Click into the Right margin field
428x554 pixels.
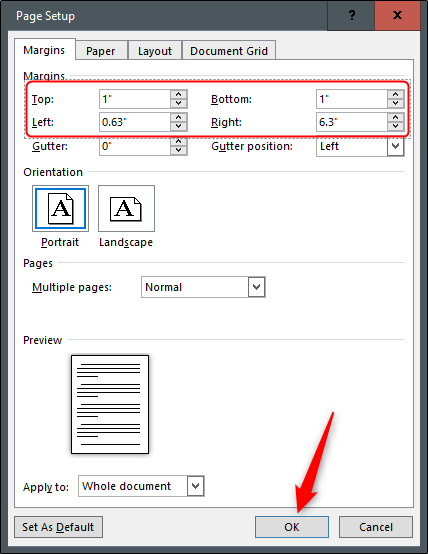point(352,122)
